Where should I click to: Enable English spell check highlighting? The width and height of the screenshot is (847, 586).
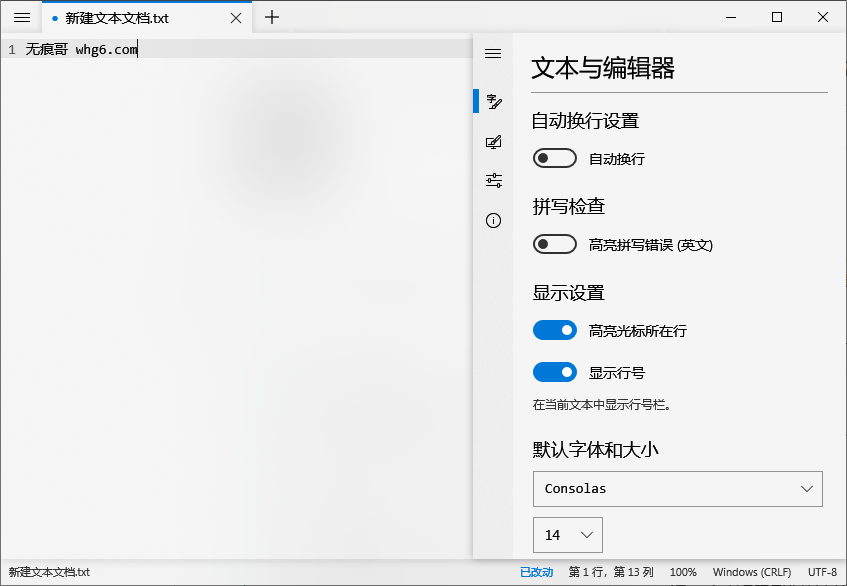[555, 244]
